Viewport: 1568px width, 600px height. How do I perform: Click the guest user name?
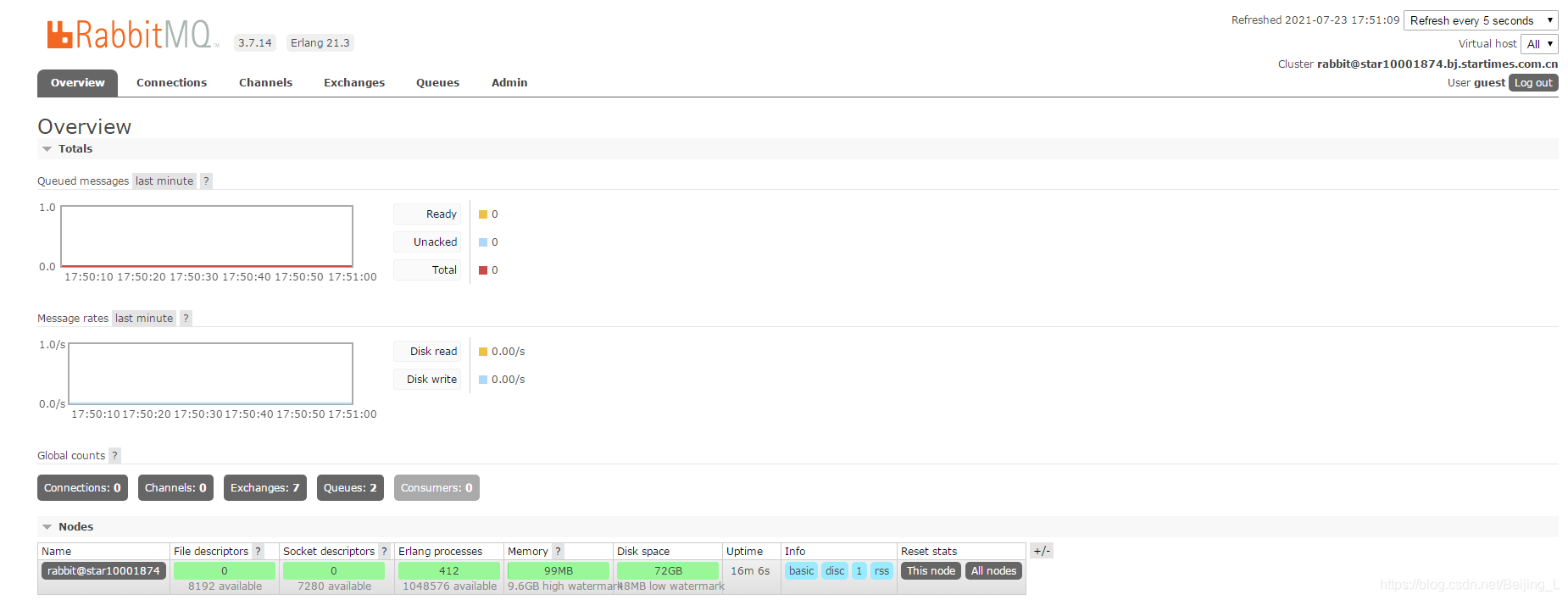click(x=1489, y=82)
